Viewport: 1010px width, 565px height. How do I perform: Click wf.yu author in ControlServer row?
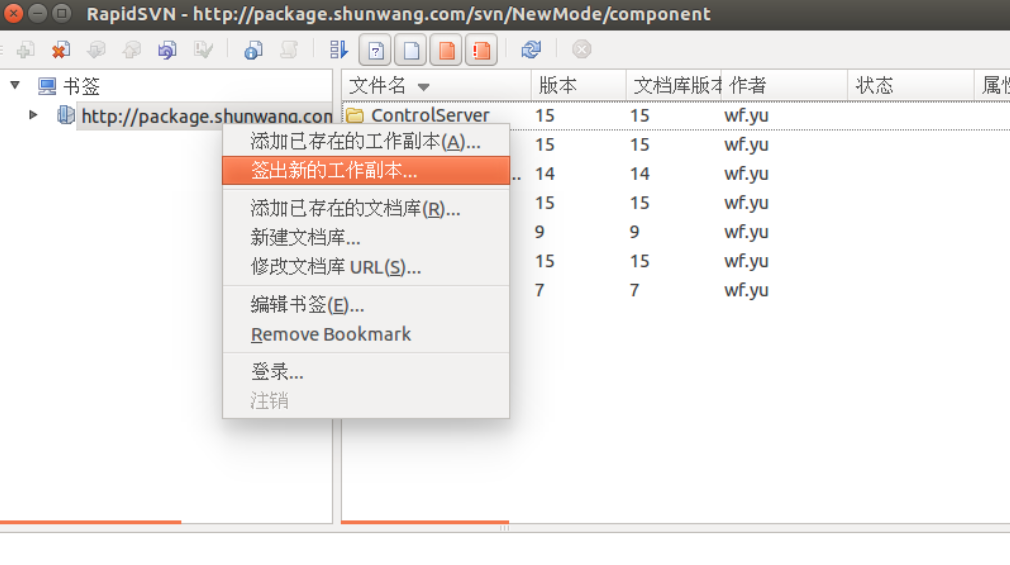pyautogui.click(x=746, y=116)
